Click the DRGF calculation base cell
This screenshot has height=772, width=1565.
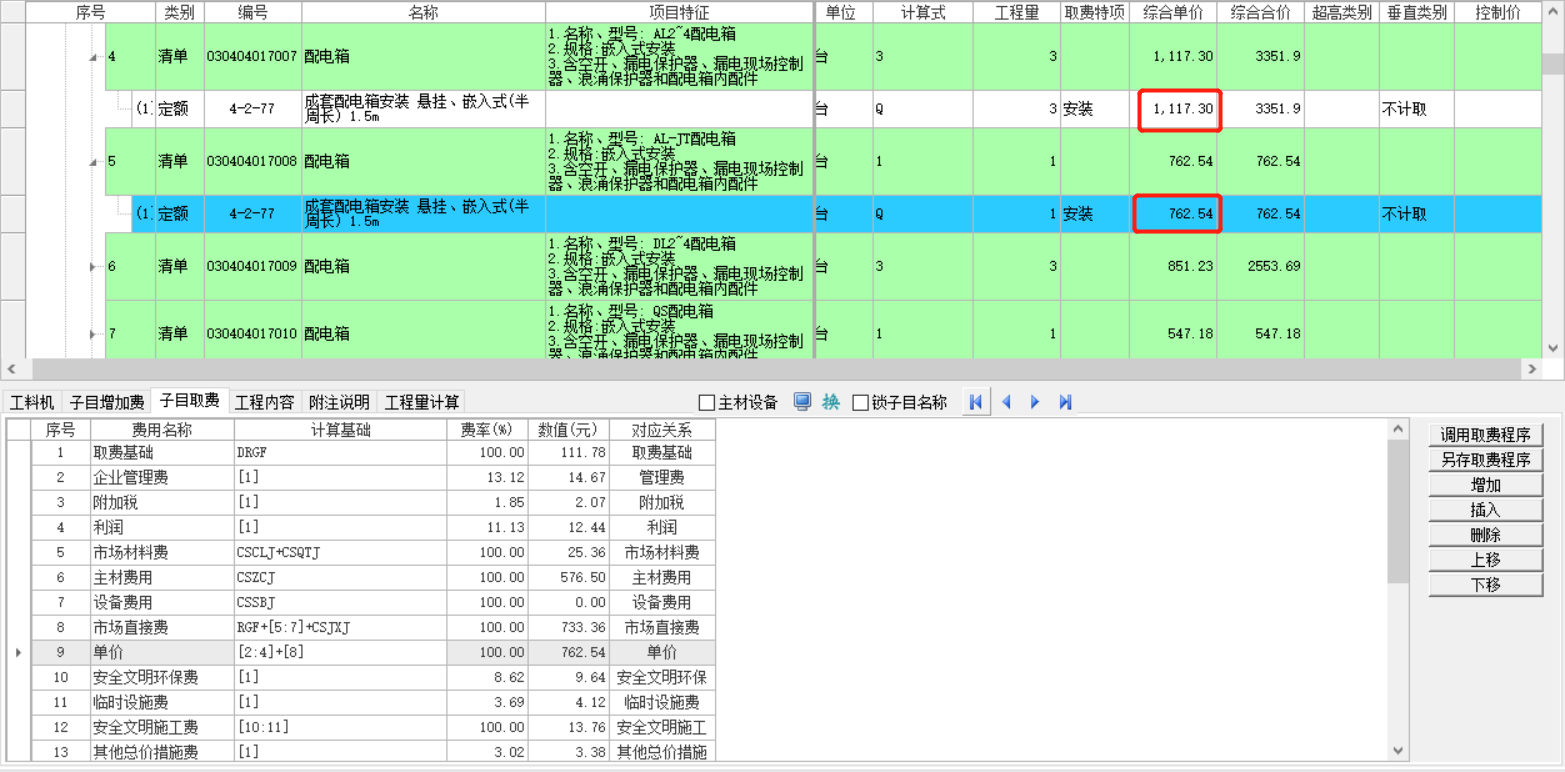click(x=340, y=453)
